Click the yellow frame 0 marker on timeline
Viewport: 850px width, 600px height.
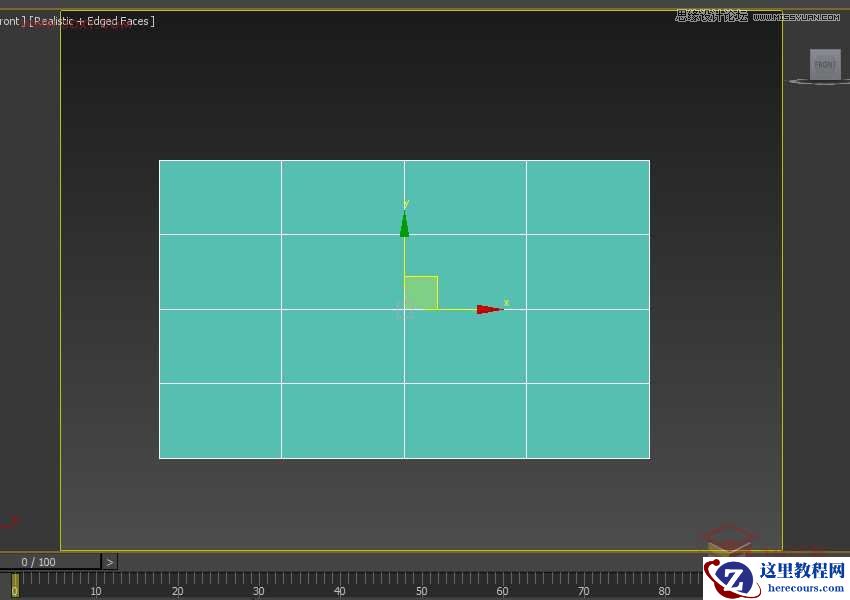click(15, 586)
